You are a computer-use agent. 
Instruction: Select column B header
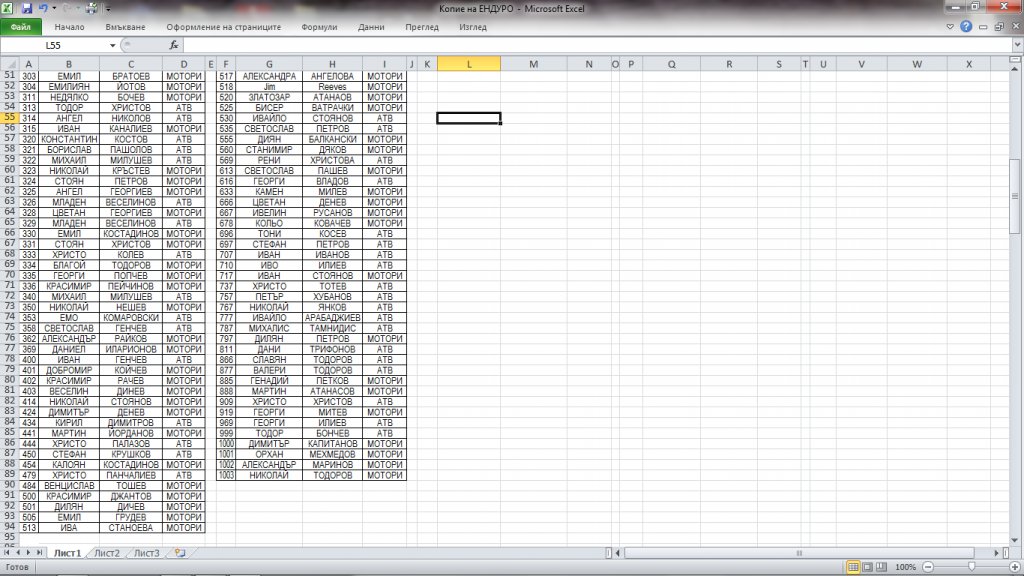[x=69, y=64]
